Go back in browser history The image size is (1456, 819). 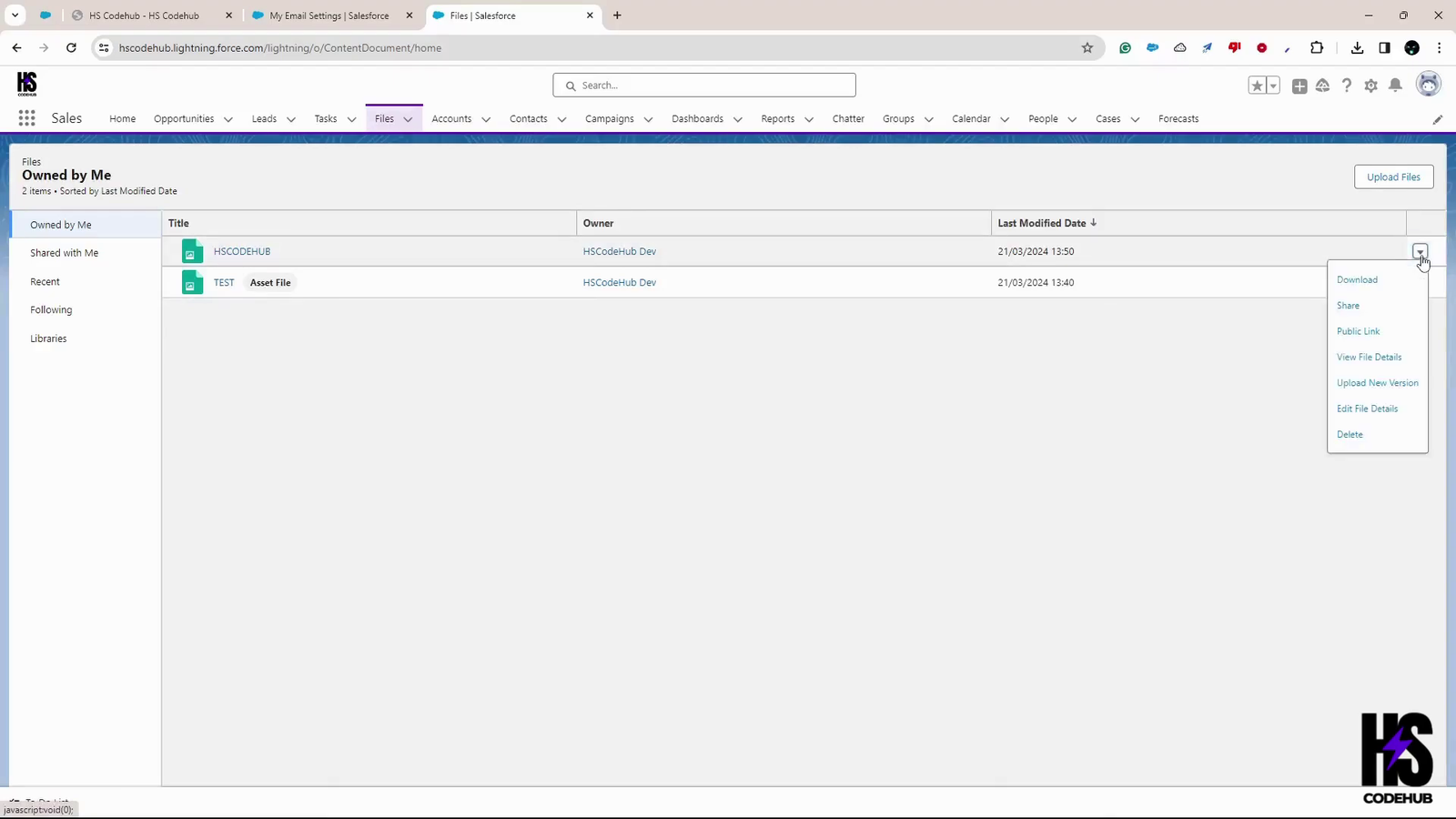(x=16, y=48)
